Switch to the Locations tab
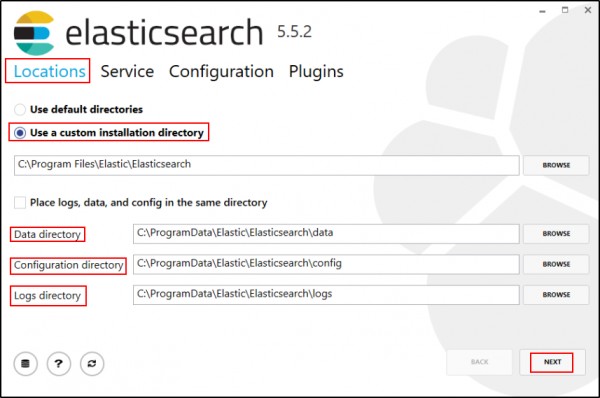Image resolution: width=600 pixels, height=398 pixels. (x=49, y=72)
